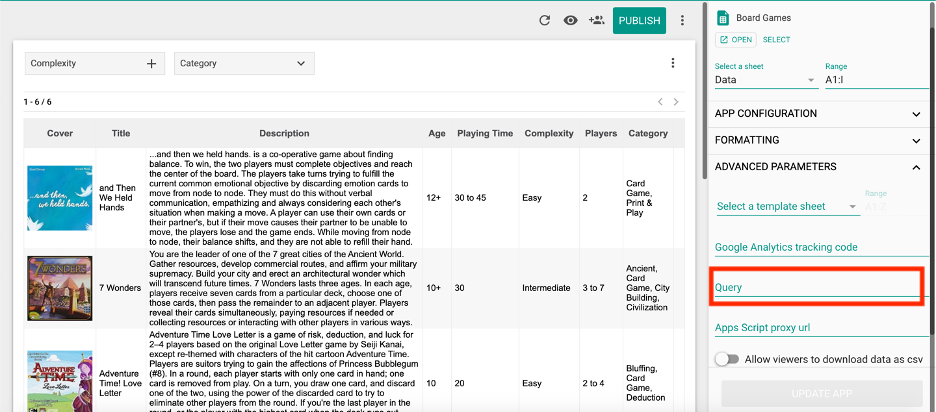Image resolution: width=936 pixels, height=412 pixels.
Task: Click the 1 - 6 / 6 pagination text
Action: (x=38, y=102)
